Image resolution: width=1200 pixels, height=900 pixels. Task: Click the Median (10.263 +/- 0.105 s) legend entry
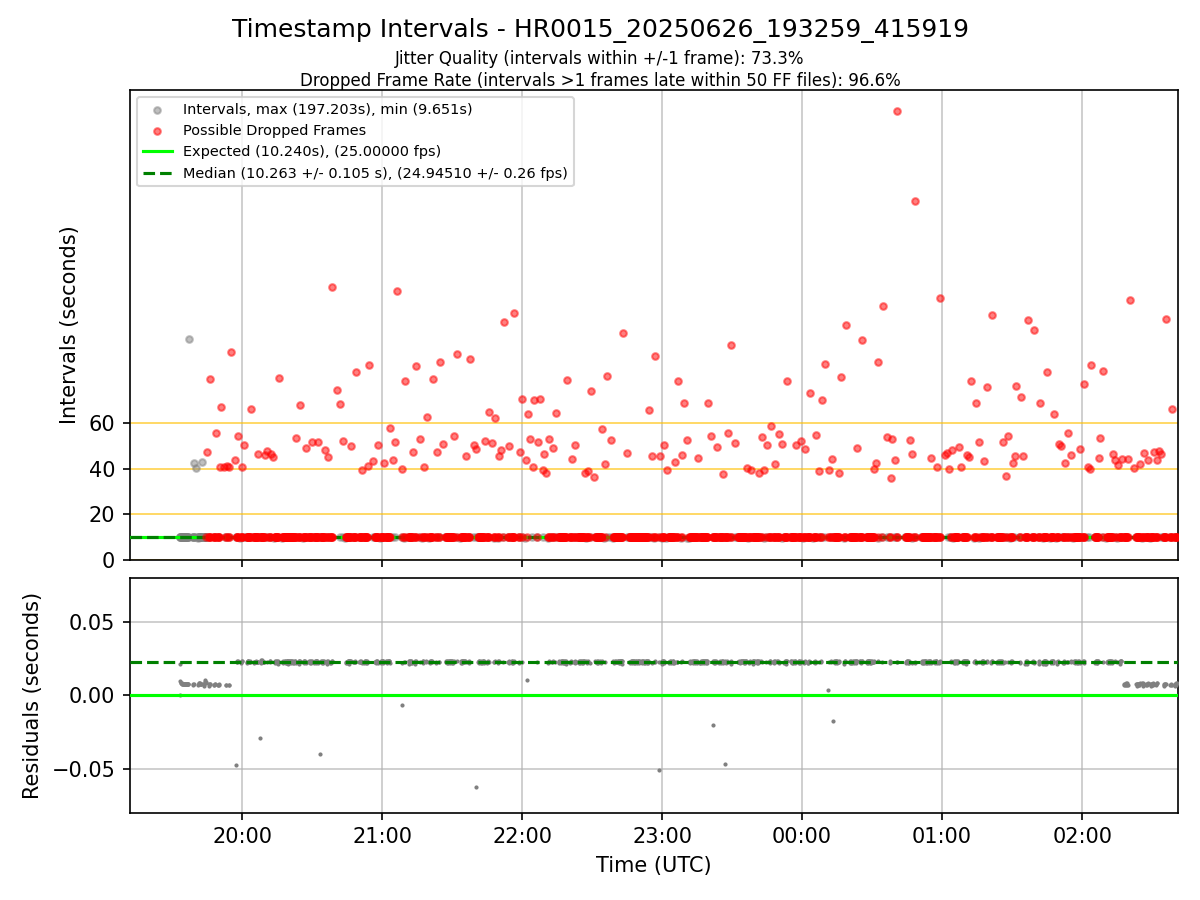click(375, 173)
